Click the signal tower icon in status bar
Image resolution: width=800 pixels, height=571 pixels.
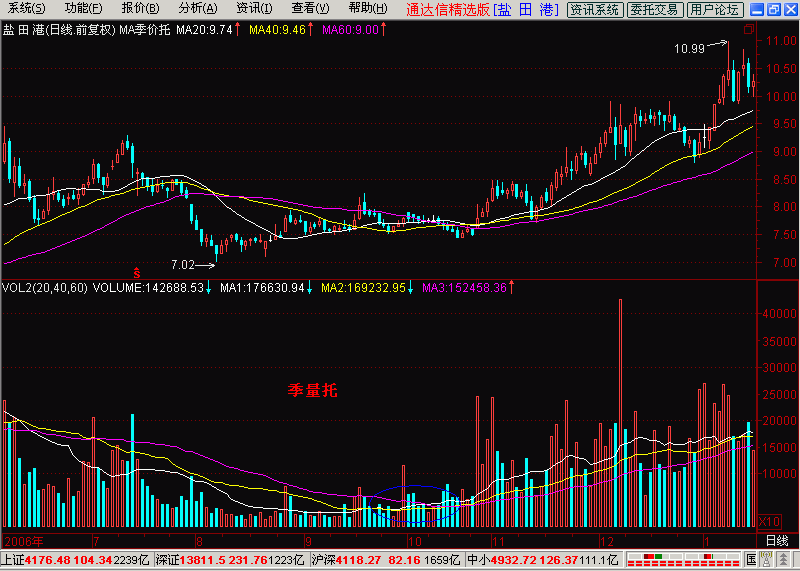765,558
